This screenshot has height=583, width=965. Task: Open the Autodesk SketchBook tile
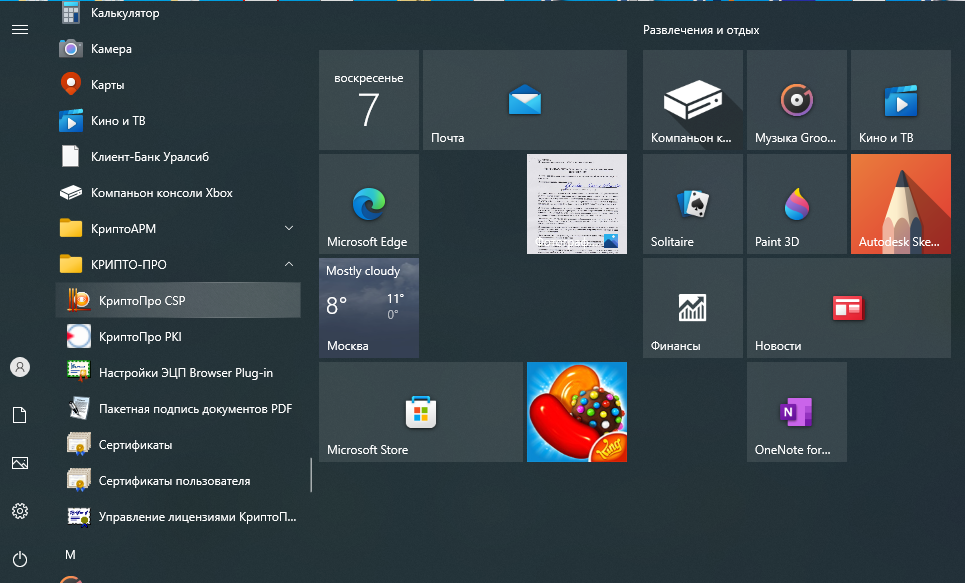pos(901,204)
